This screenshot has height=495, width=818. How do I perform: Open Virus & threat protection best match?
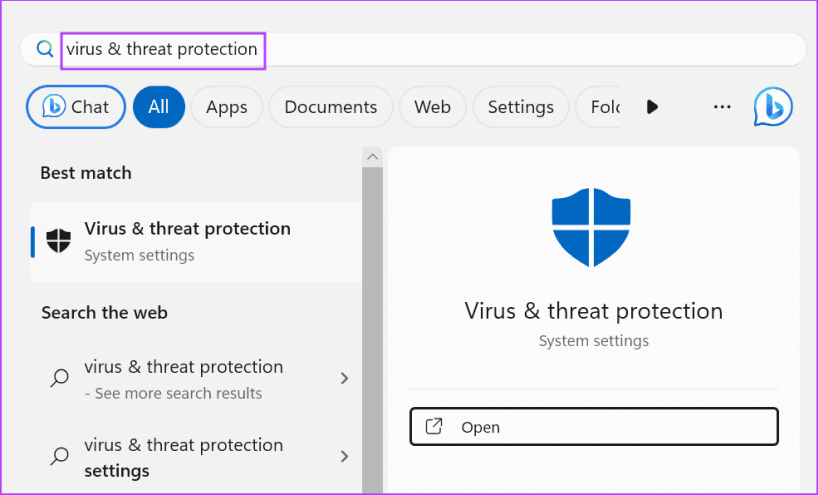(x=187, y=241)
